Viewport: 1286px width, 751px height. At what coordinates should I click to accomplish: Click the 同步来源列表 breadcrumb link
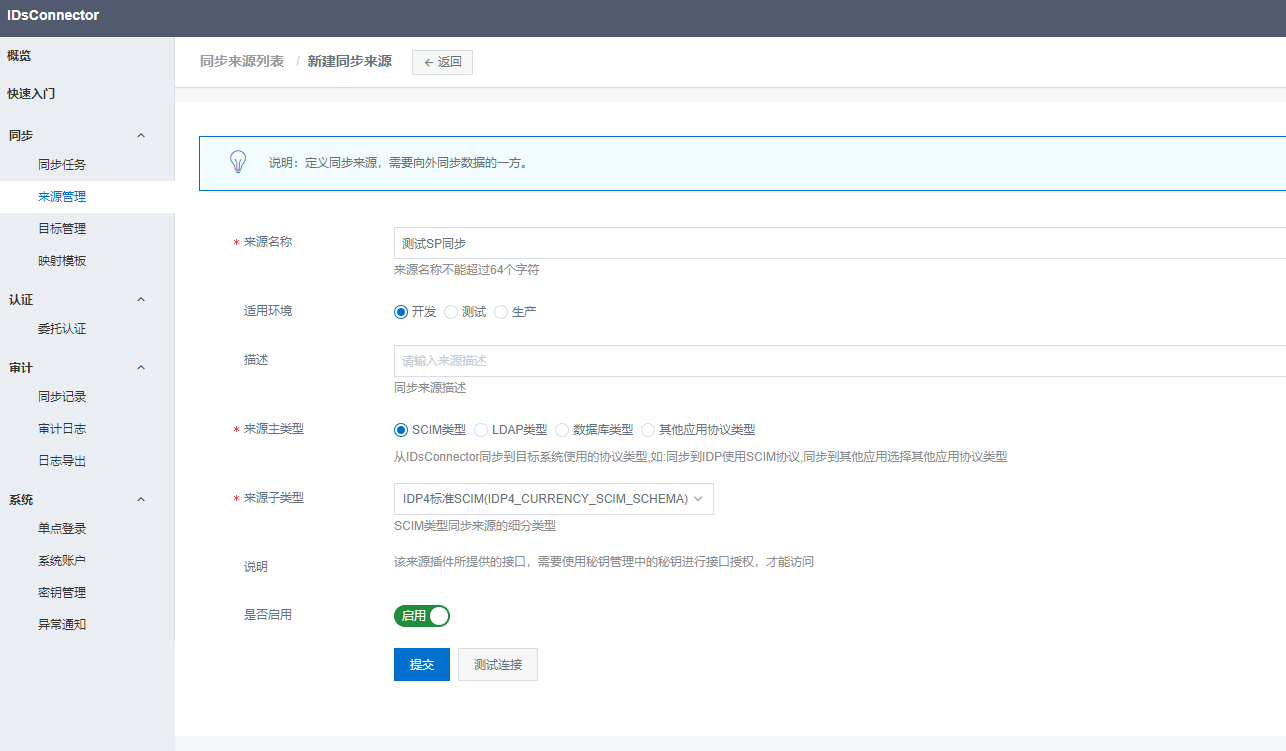[242, 62]
